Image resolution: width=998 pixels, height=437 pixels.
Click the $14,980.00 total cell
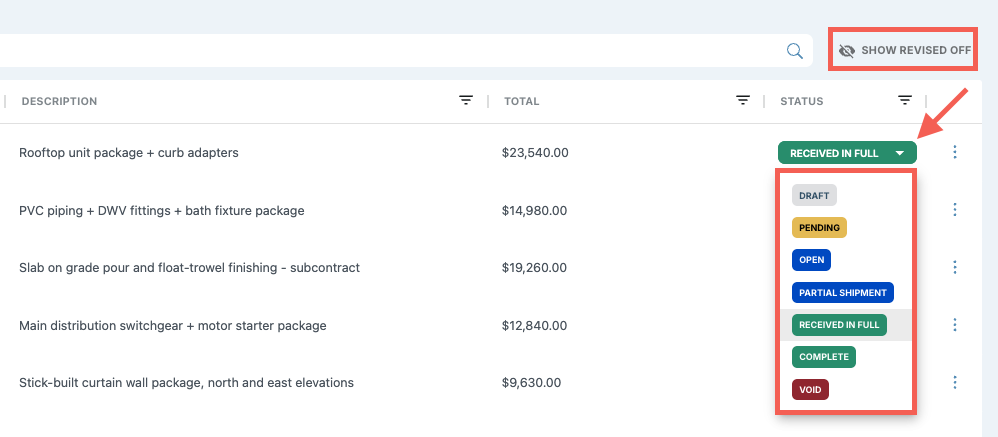534,211
